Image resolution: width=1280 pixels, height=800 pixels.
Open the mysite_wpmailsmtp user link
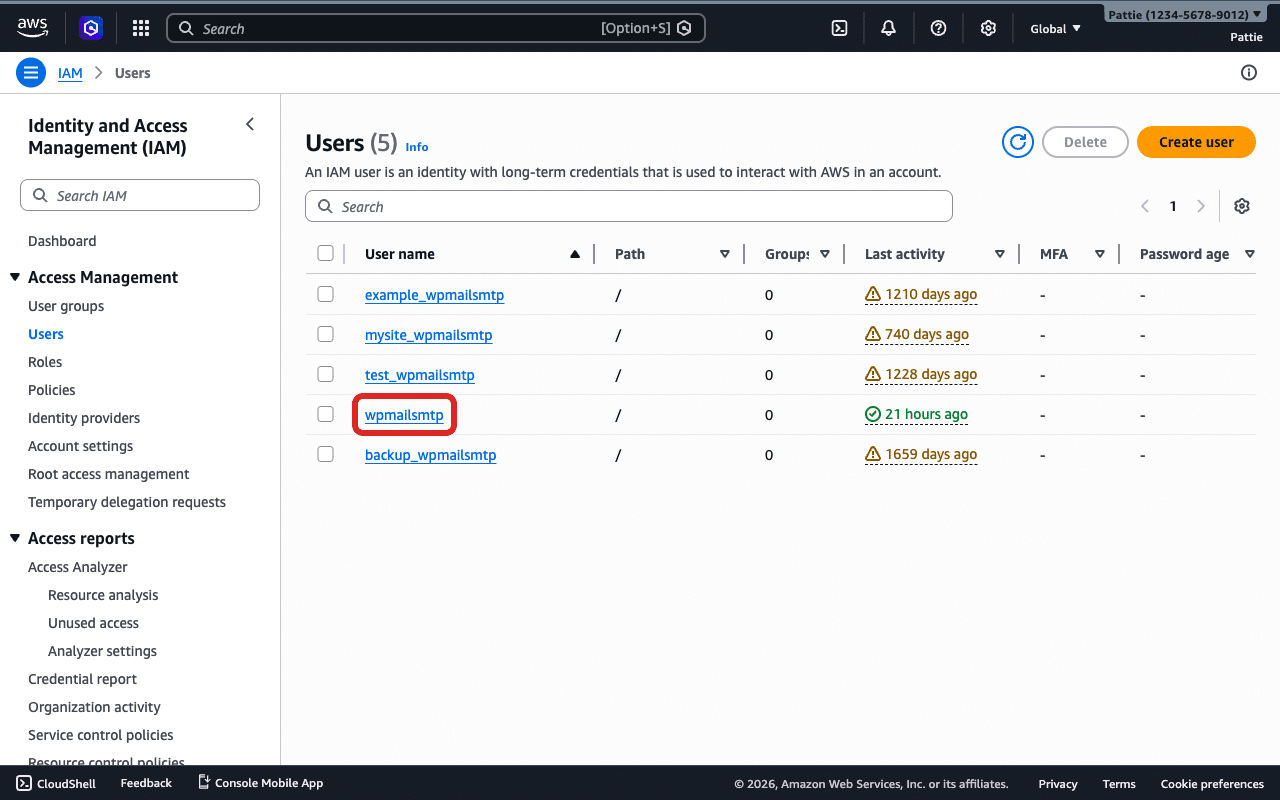[428, 335]
